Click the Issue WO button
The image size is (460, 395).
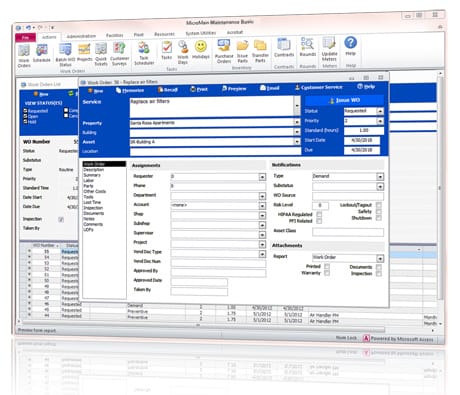pos(344,100)
